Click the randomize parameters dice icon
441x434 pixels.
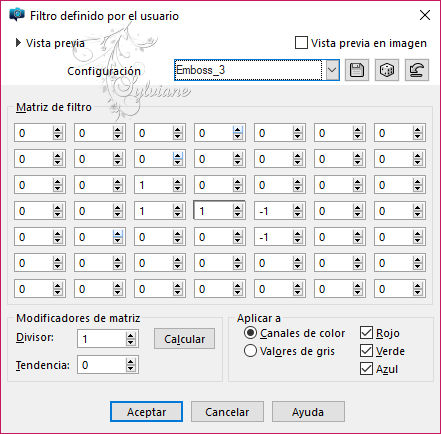click(x=387, y=70)
